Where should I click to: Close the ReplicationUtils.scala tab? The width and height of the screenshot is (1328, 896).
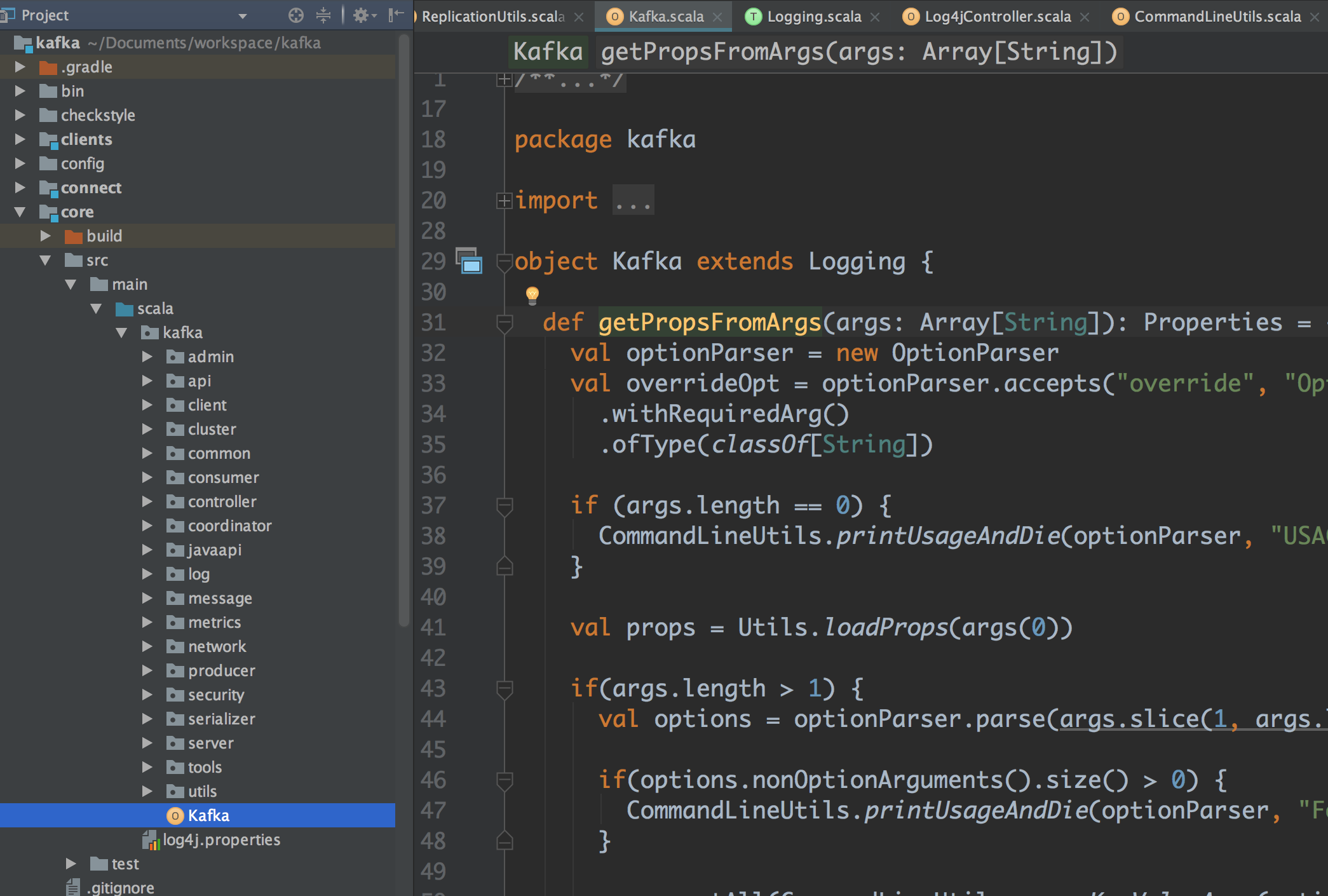pyautogui.click(x=579, y=17)
